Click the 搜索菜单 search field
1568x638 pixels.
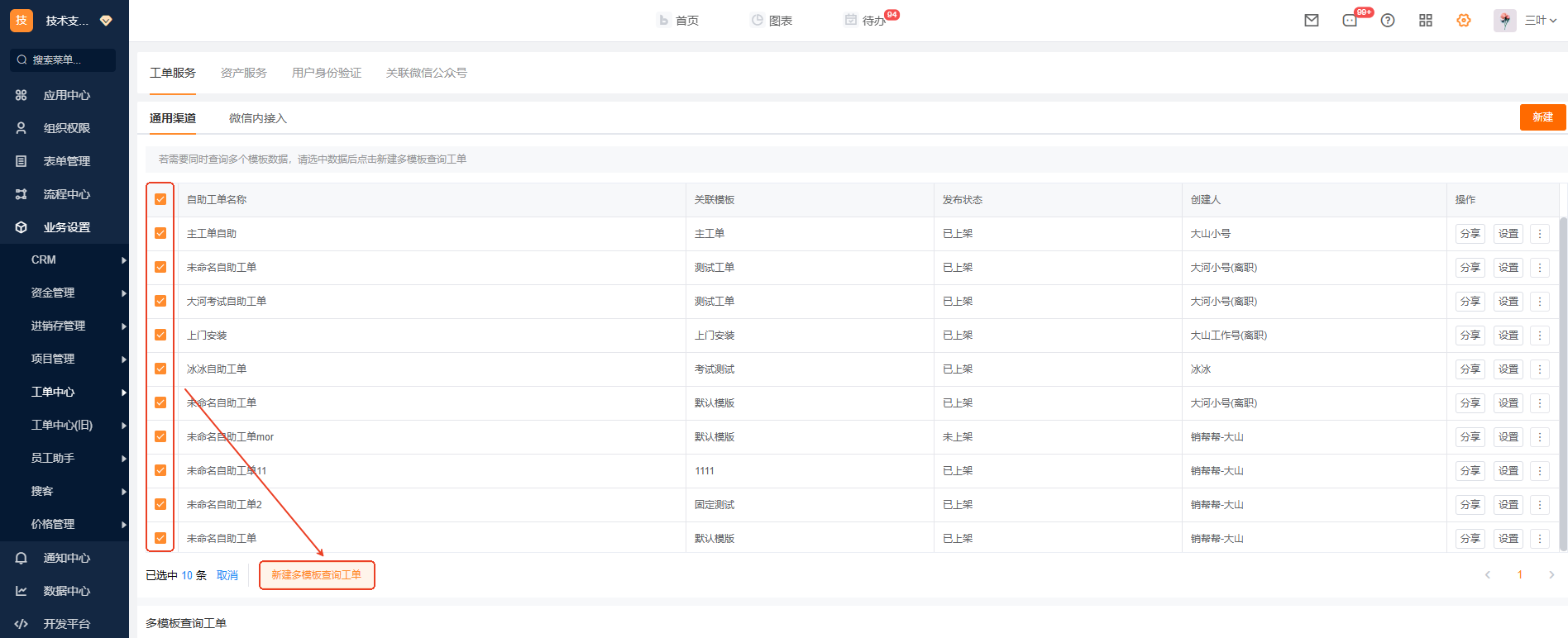(x=65, y=60)
